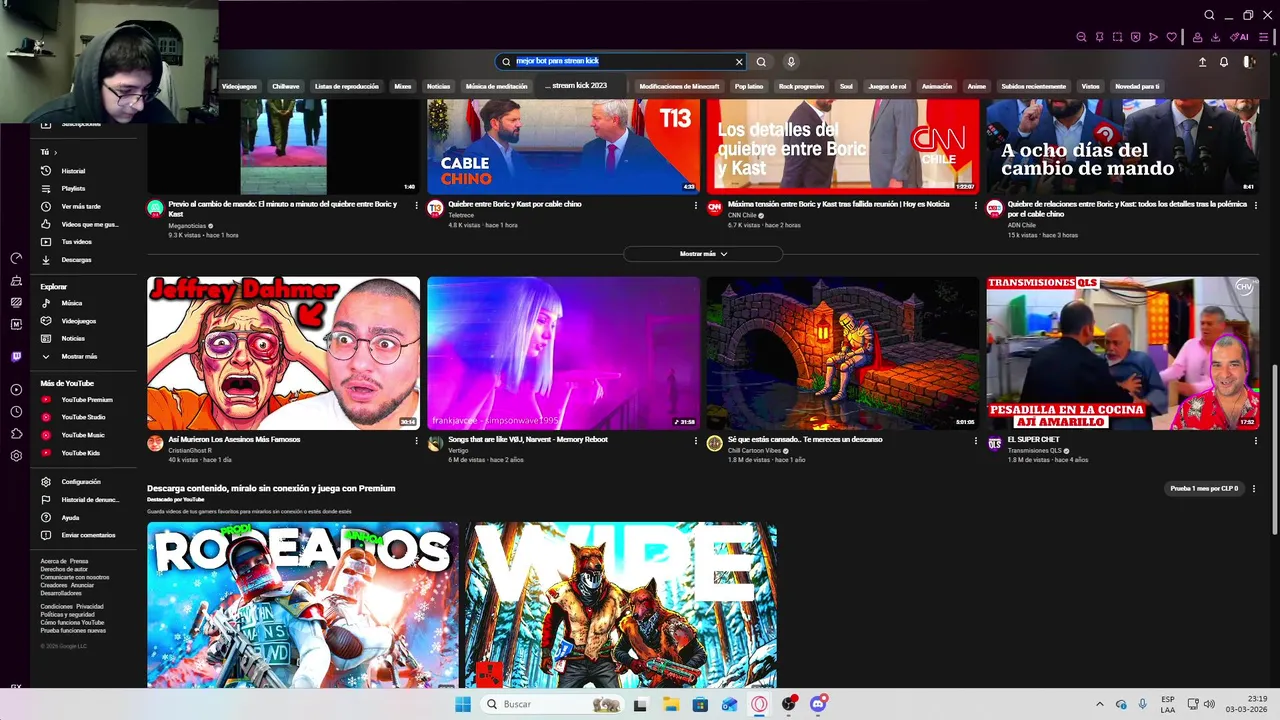Image resolution: width=1280 pixels, height=720 pixels.
Task: Click Opera tab search magnifier
Action: click(1209, 15)
